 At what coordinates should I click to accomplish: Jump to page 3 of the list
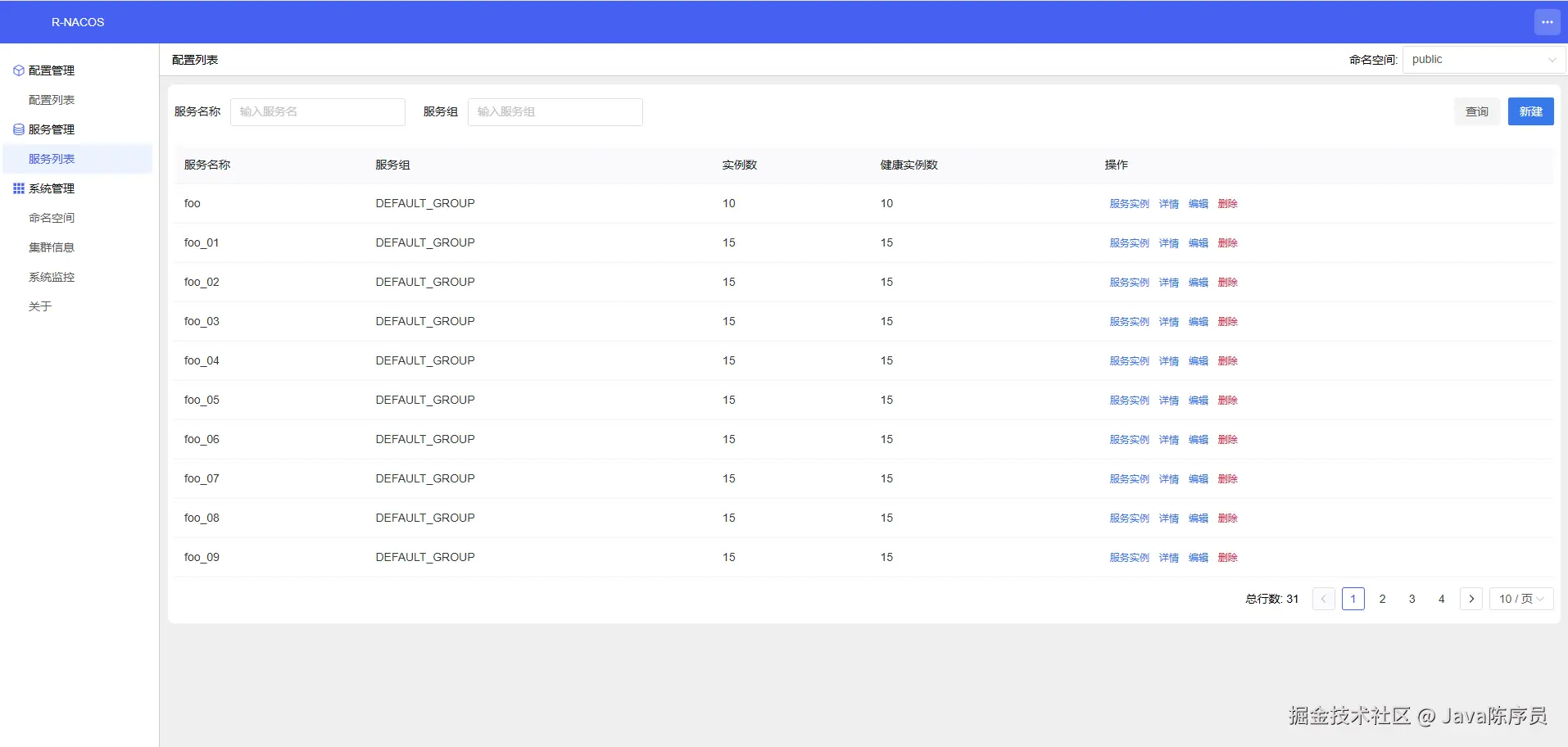coord(1412,599)
